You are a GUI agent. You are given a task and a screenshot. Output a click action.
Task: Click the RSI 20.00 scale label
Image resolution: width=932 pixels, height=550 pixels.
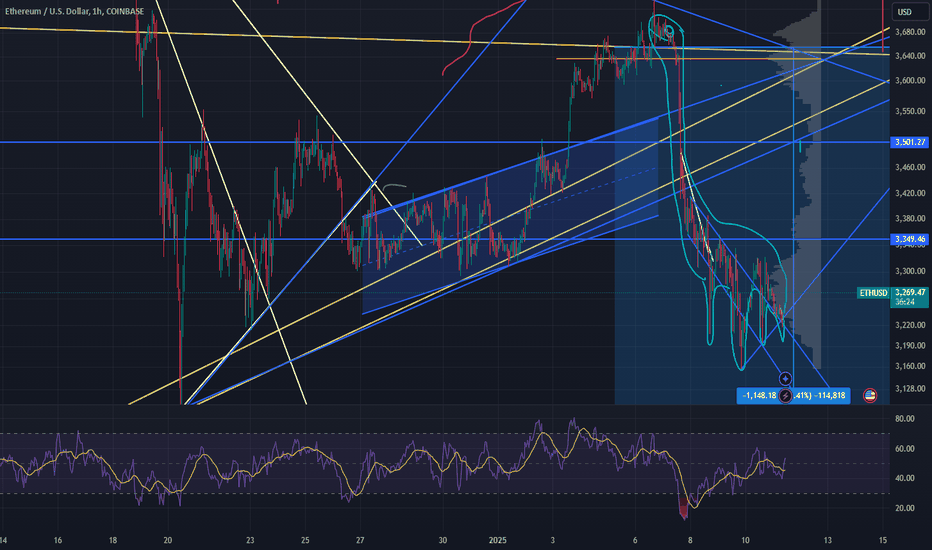(905, 508)
